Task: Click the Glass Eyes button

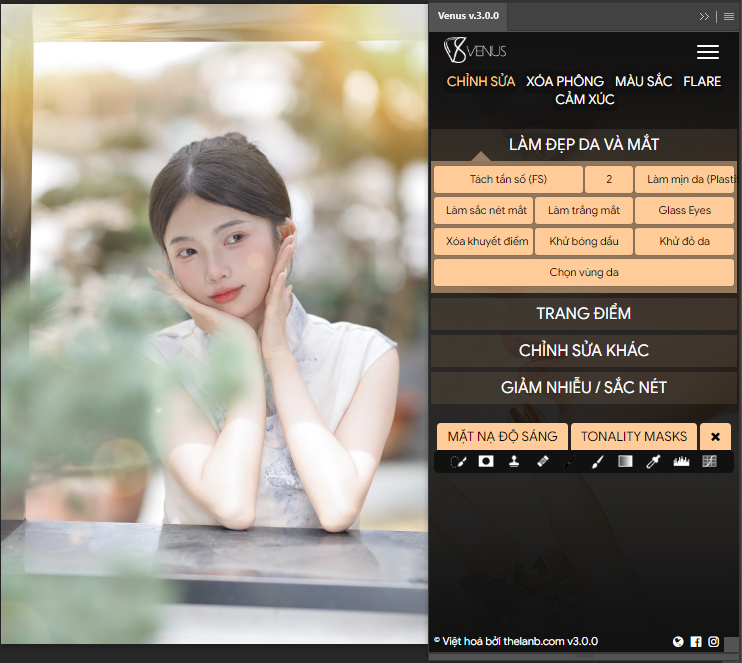Action: click(684, 210)
